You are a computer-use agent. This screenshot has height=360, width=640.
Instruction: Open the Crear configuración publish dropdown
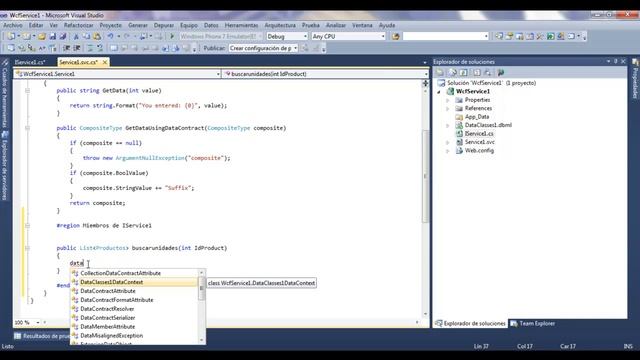coord(296,48)
